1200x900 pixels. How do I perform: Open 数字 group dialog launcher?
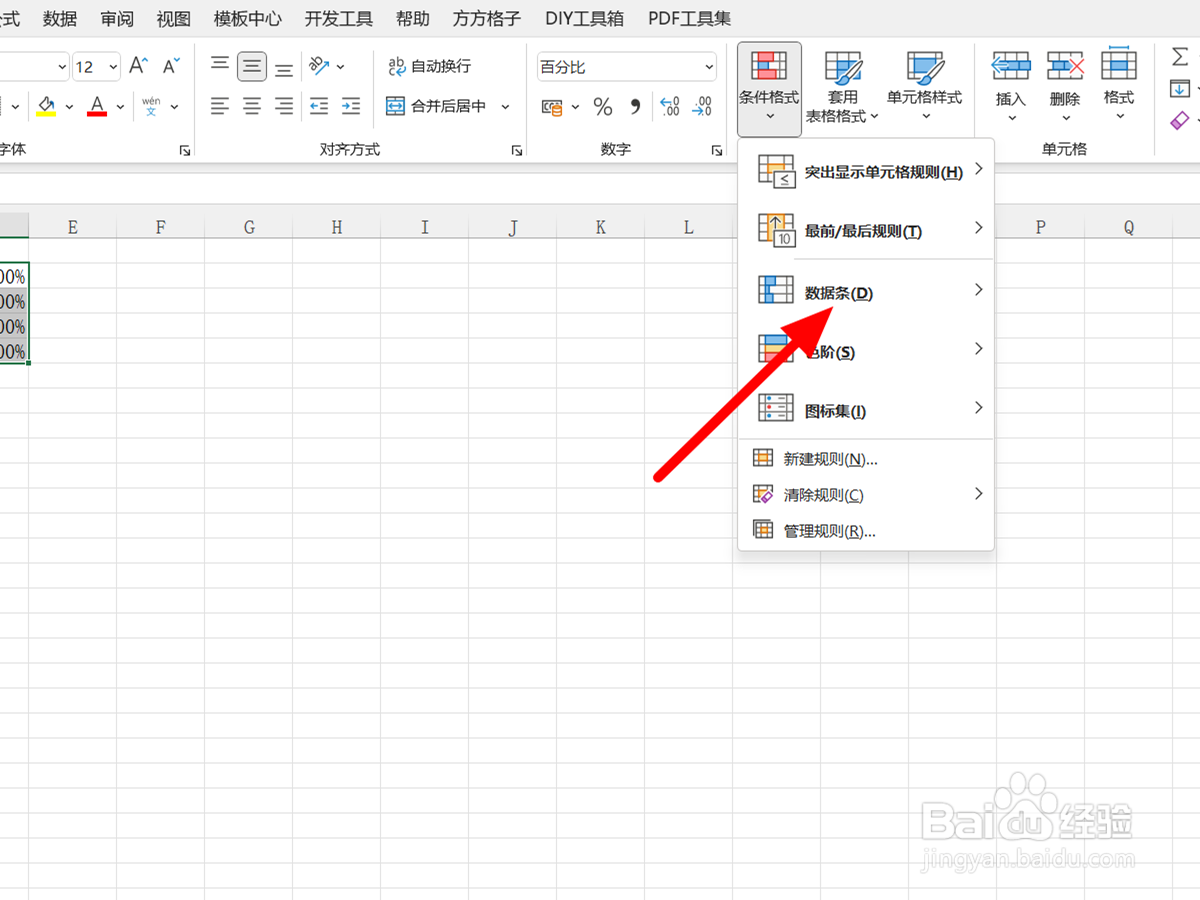[x=717, y=150]
